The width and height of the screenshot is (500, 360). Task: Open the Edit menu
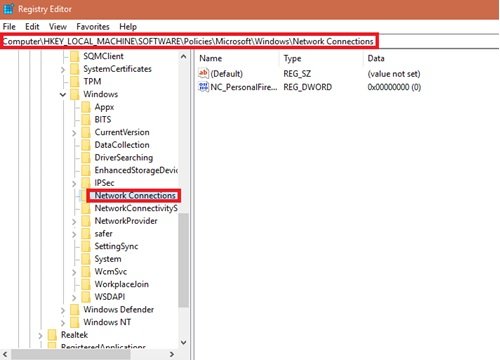click(32, 27)
